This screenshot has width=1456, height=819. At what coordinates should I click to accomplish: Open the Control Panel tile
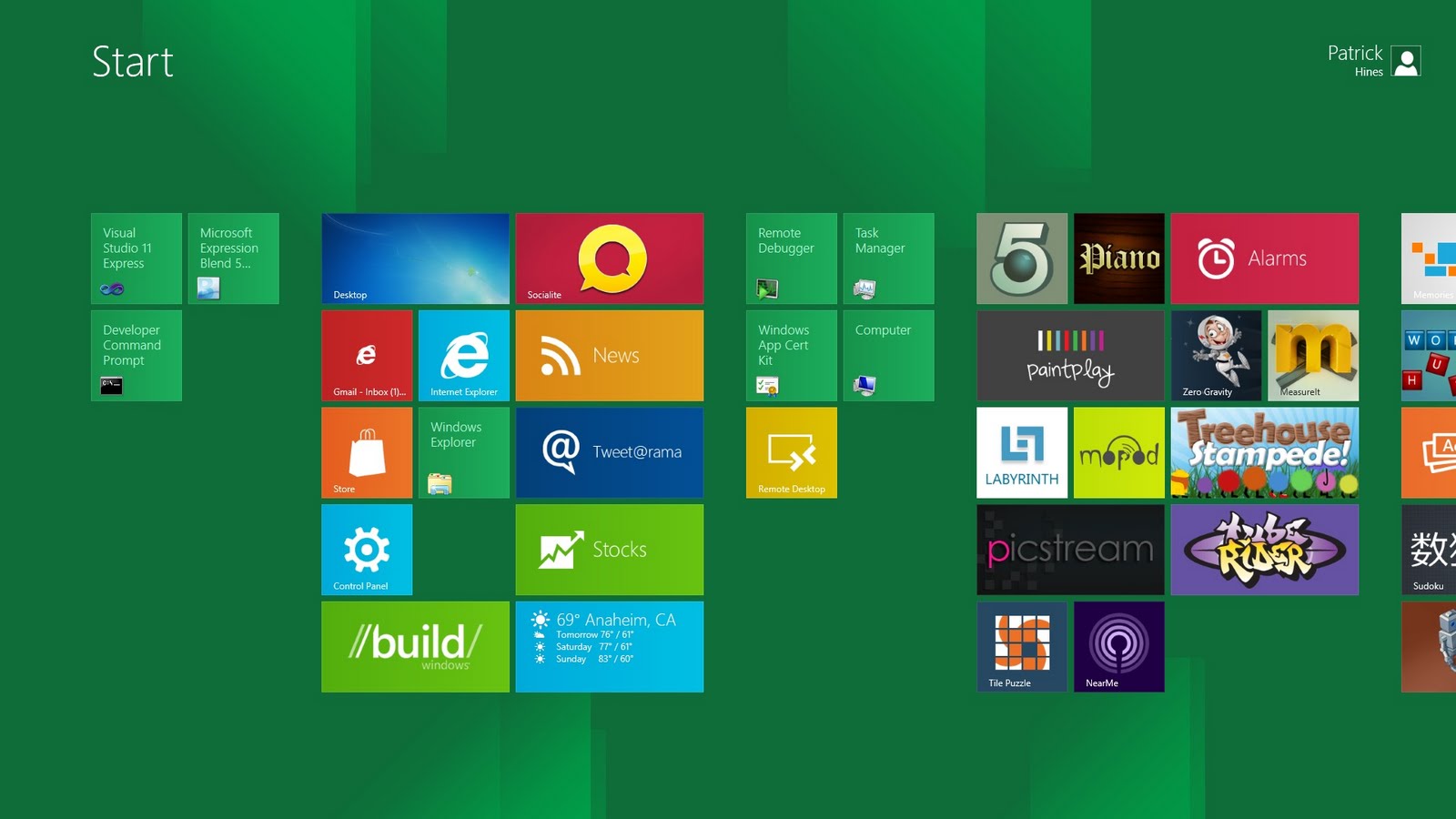pyautogui.click(x=367, y=550)
